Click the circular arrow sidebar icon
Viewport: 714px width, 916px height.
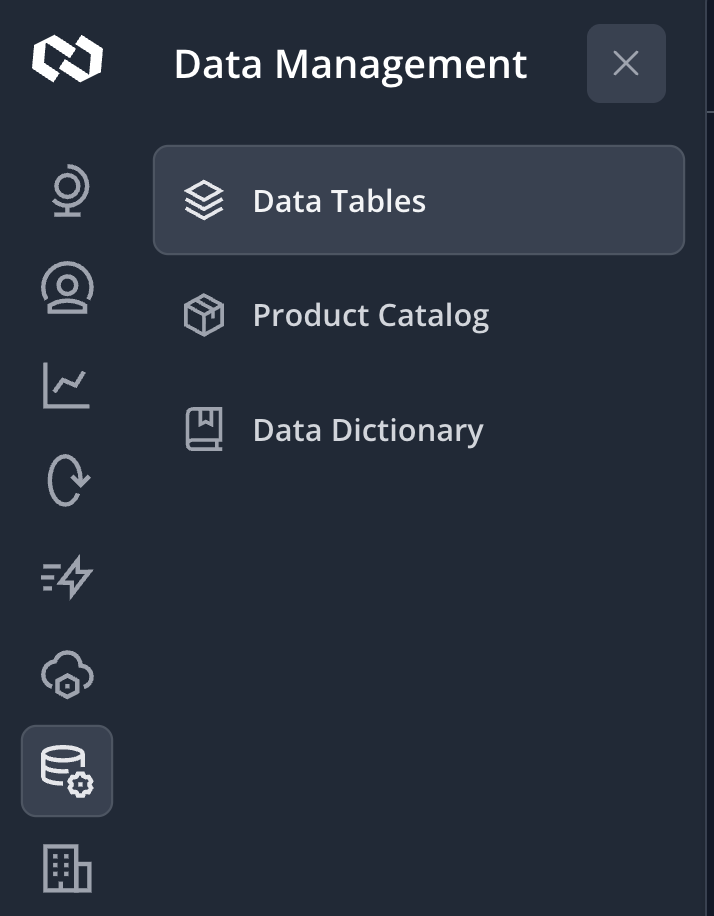coord(68,481)
